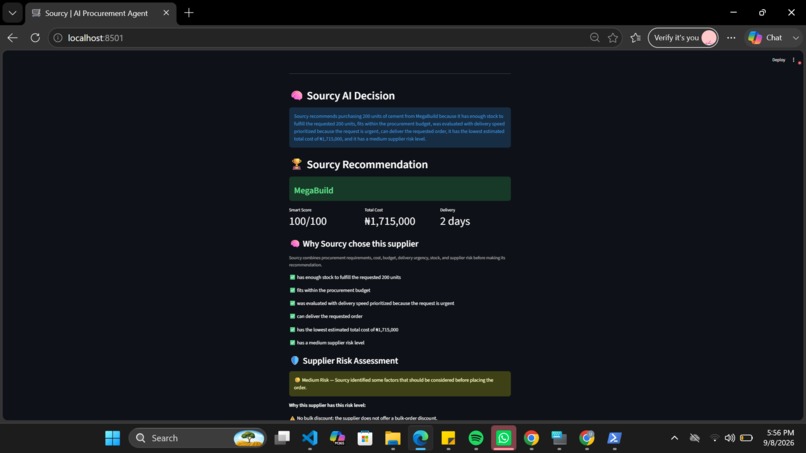Switch to Microsoft Edge on taskbar
This screenshot has height=453, width=806.
[x=420, y=438]
